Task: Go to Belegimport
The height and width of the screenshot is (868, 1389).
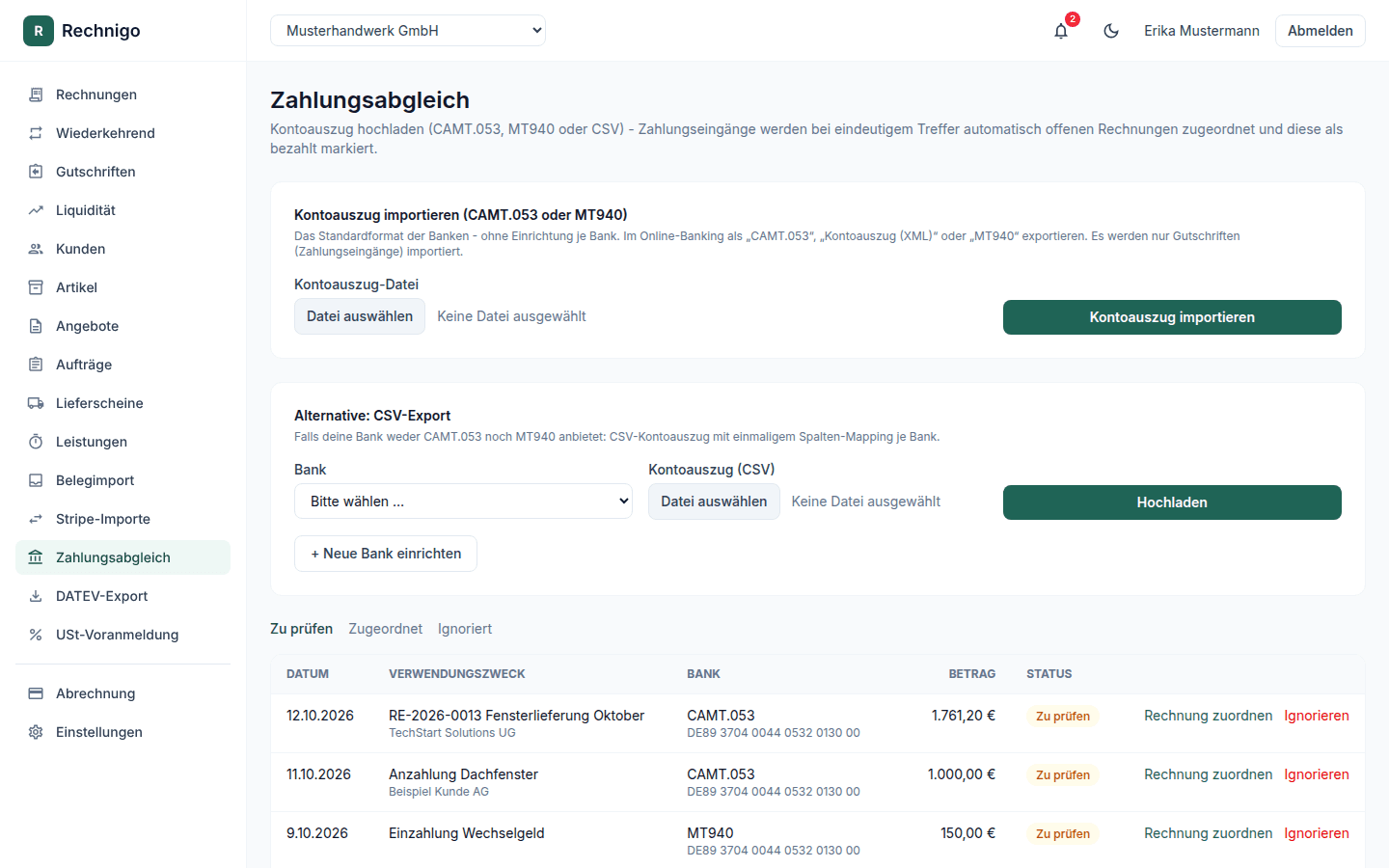Action: [x=123, y=480]
